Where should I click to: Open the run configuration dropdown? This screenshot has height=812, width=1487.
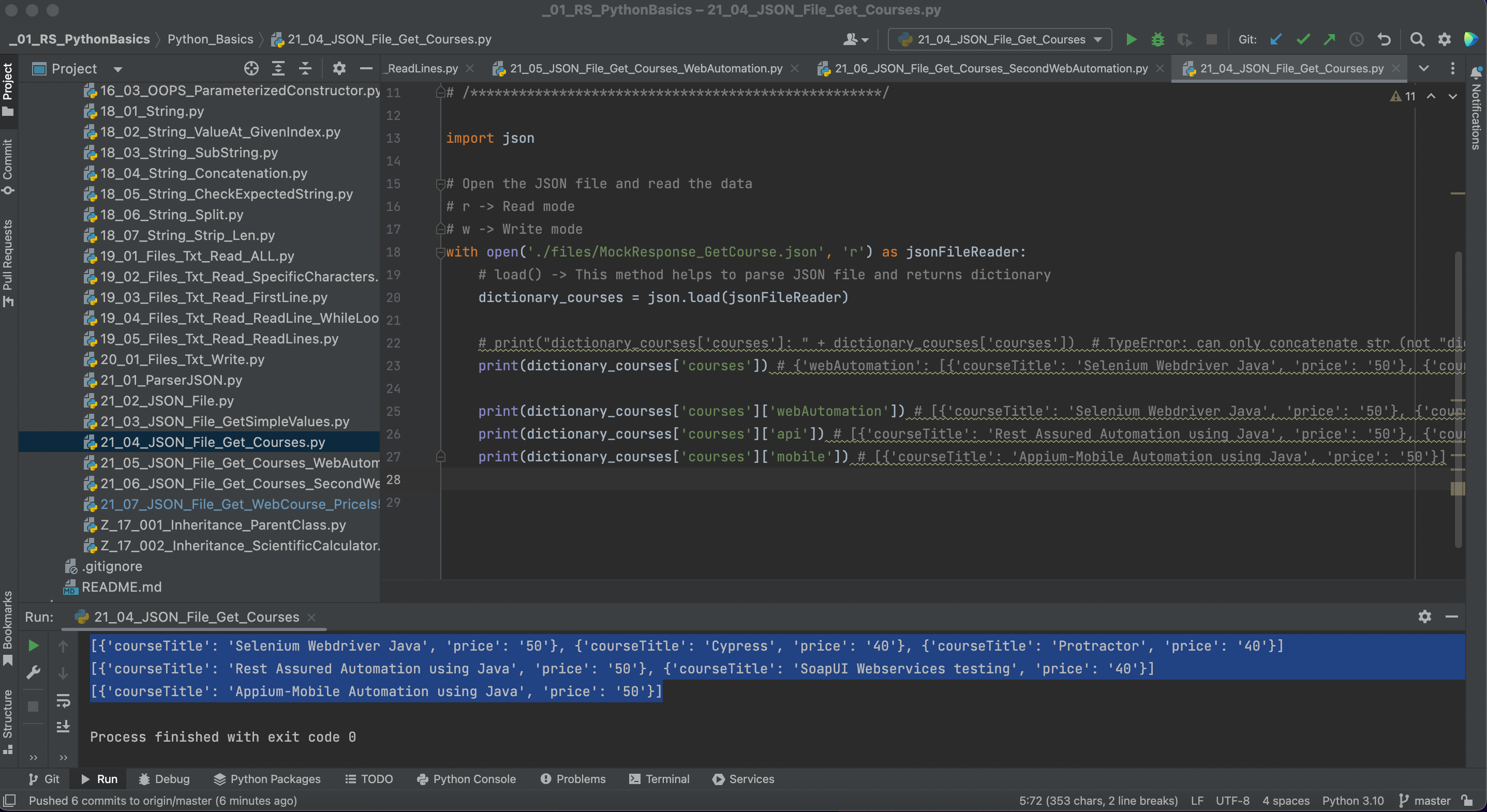pos(1000,39)
